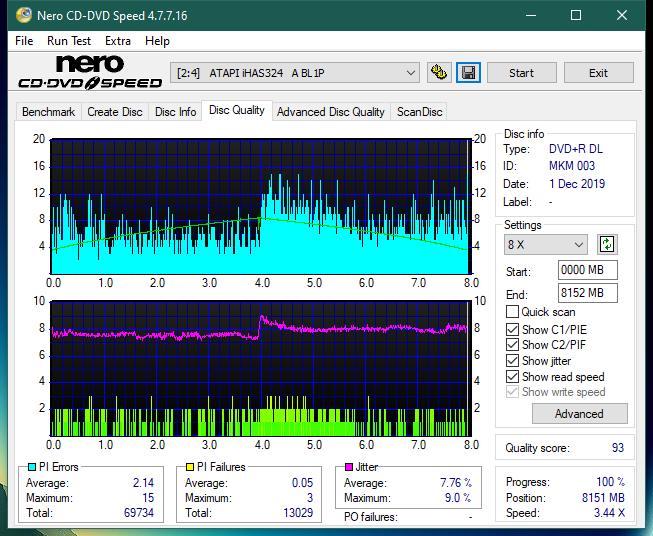Image resolution: width=653 pixels, height=536 pixels.
Task: Switch to the ScanDisc tab
Action: coord(419,112)
